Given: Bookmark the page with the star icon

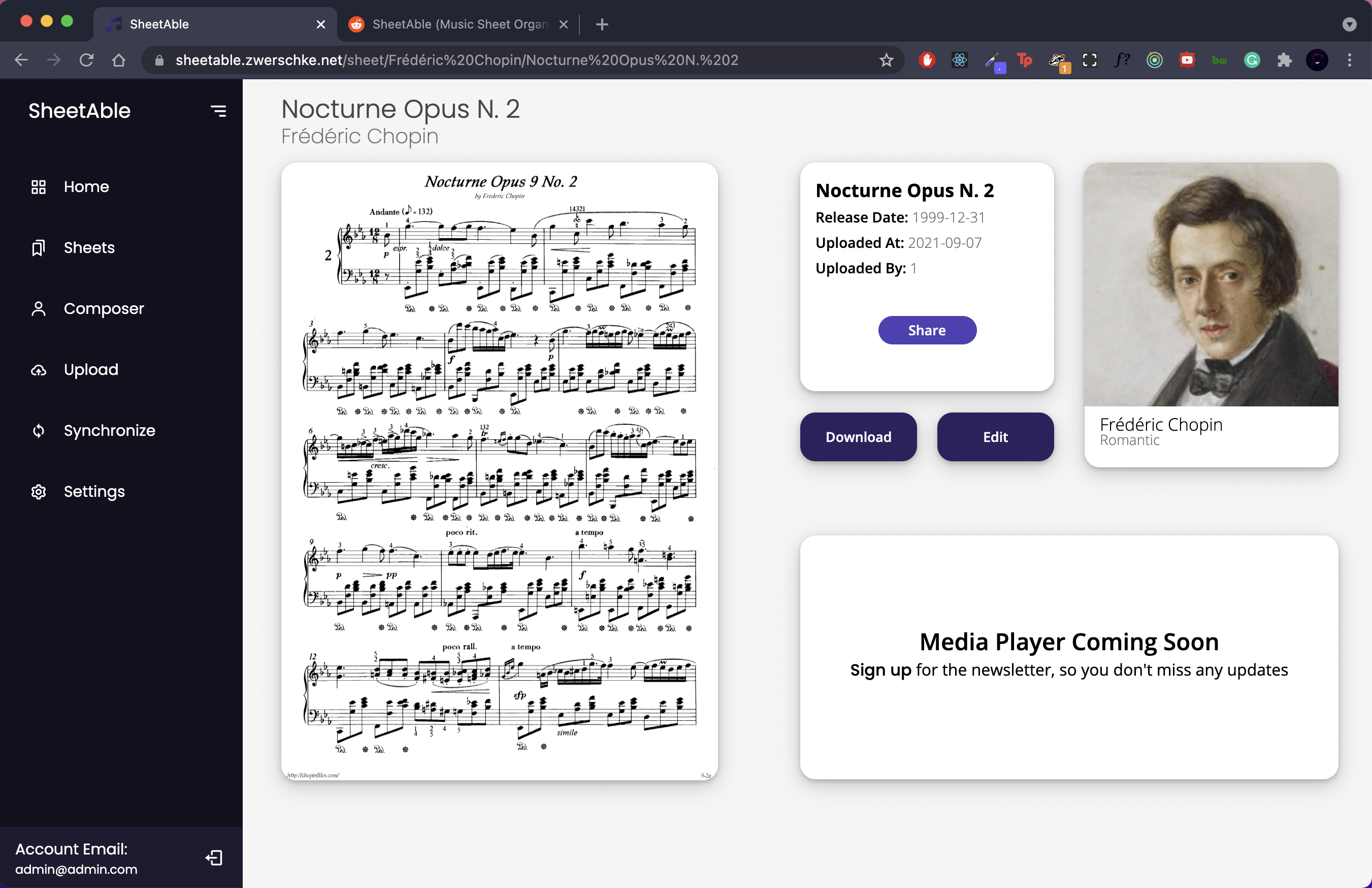Looking at the screenshot, I should pyautogui.click(x=886, y=60).
